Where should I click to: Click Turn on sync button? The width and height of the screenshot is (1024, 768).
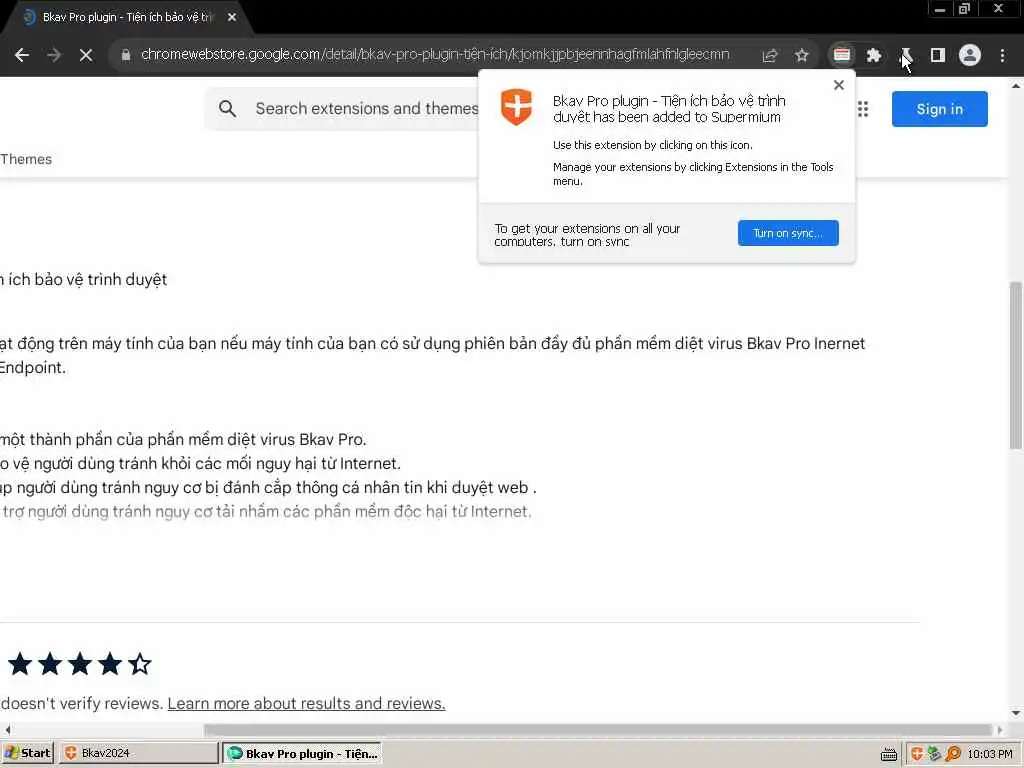click(788, 233)
